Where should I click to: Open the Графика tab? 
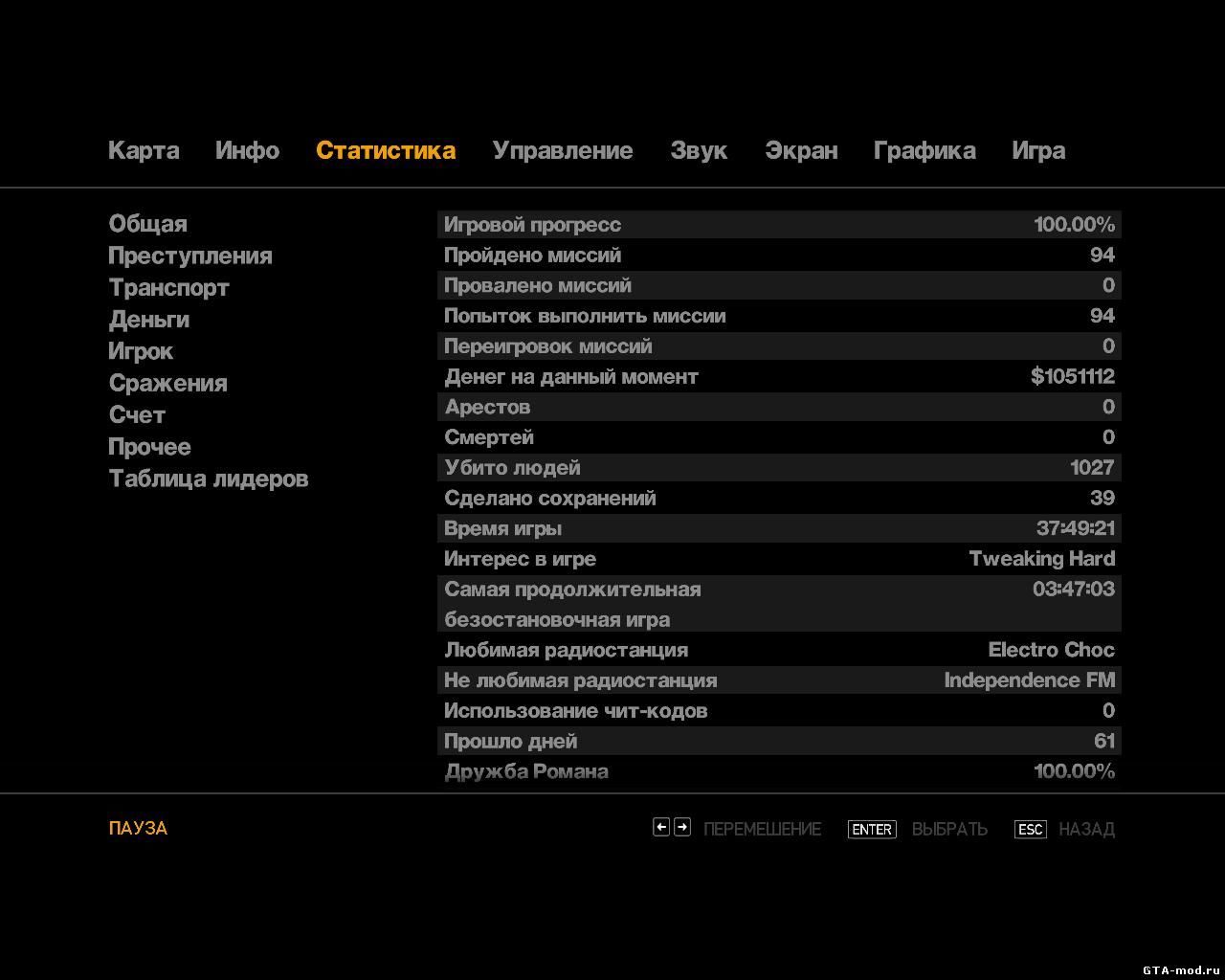tap(924, 151)
